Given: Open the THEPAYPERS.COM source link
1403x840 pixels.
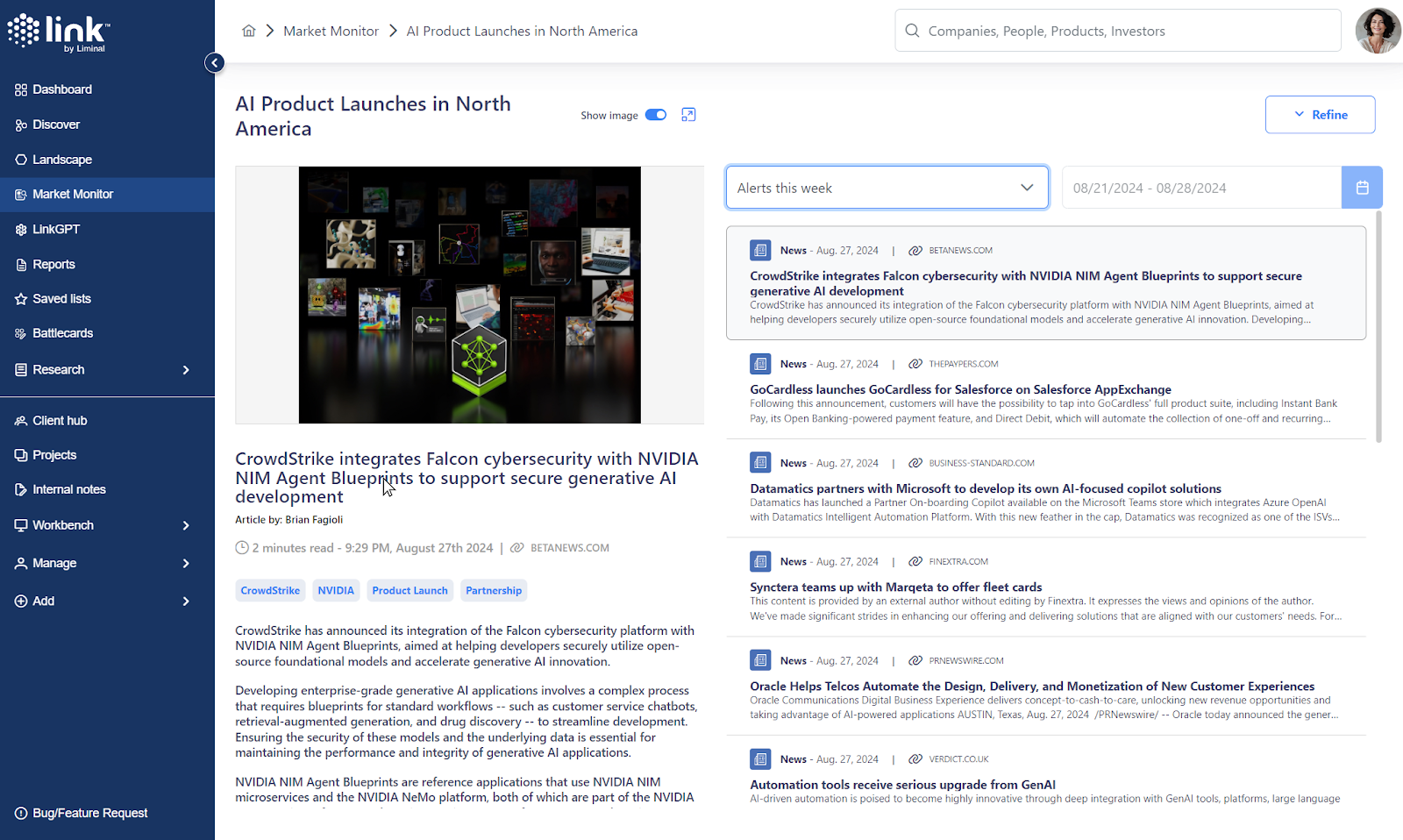Looking at the screenshot, I should pos(963,364).
